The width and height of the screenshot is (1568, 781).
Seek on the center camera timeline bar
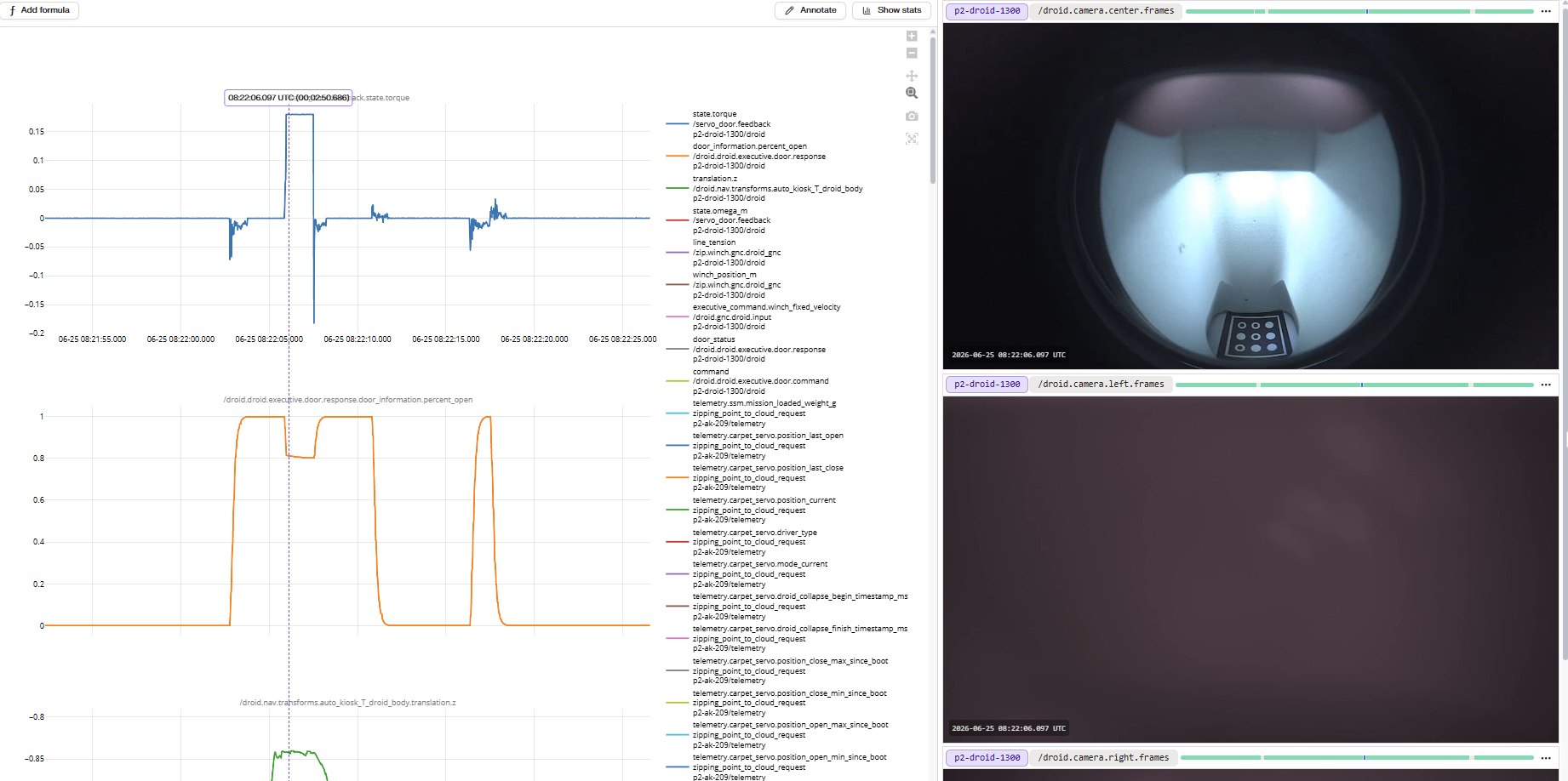click(1359, 11)
